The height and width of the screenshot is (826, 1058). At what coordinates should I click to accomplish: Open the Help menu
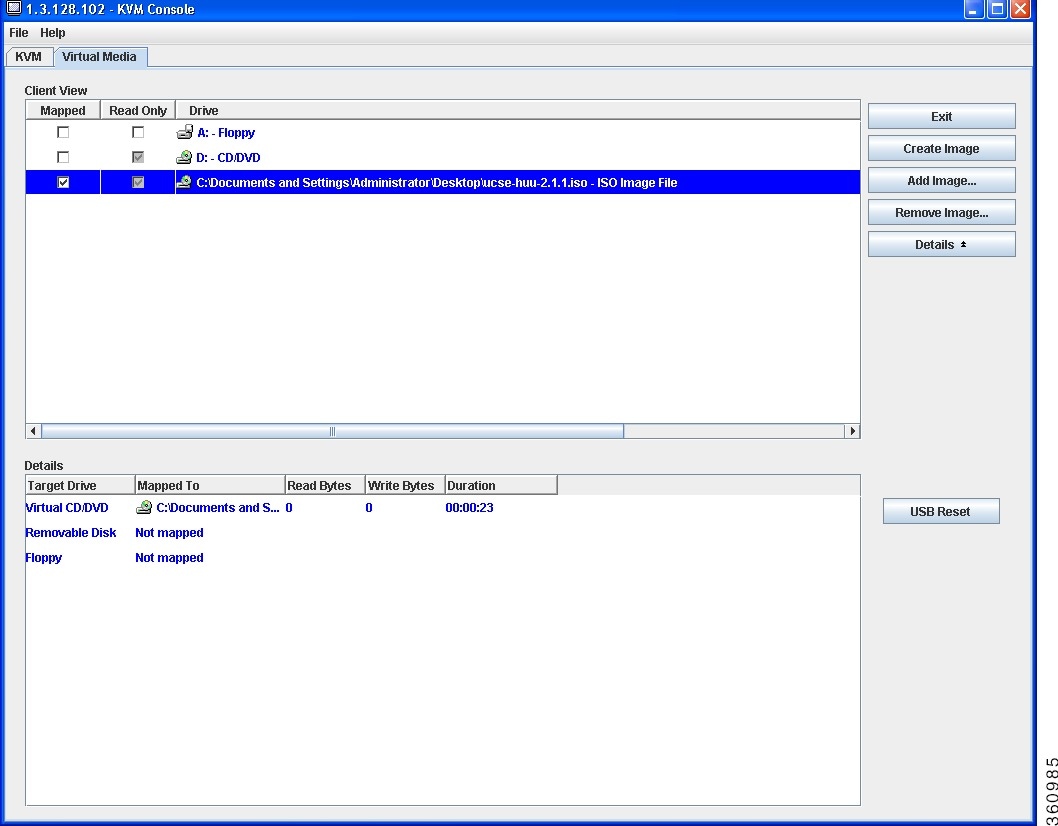point(53,32)
